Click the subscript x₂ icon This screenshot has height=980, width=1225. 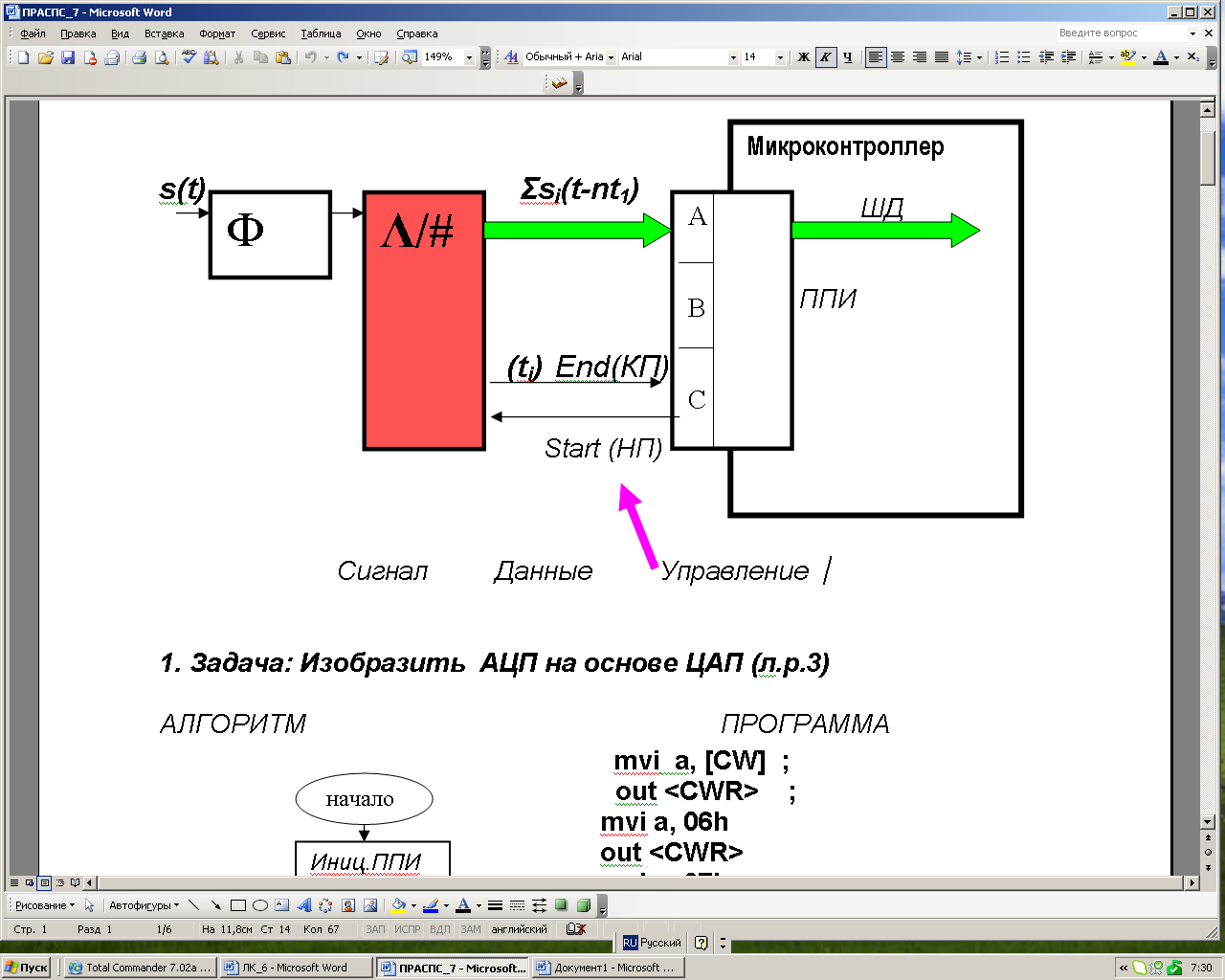(1193, 57)
